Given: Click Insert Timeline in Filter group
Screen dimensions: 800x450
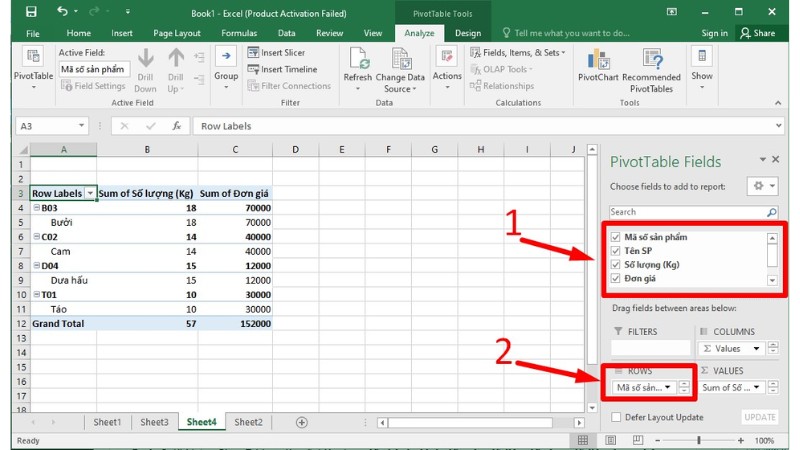Looking at the screenshot, I should coord(253,69).
